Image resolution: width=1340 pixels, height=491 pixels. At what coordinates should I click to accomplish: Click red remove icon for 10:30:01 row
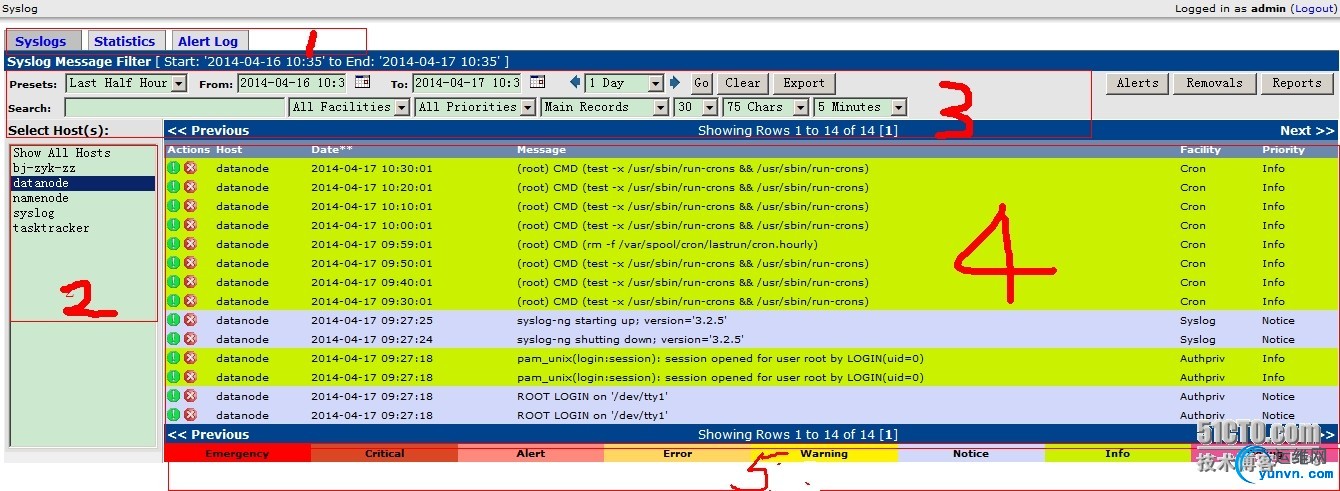point(190,168)
